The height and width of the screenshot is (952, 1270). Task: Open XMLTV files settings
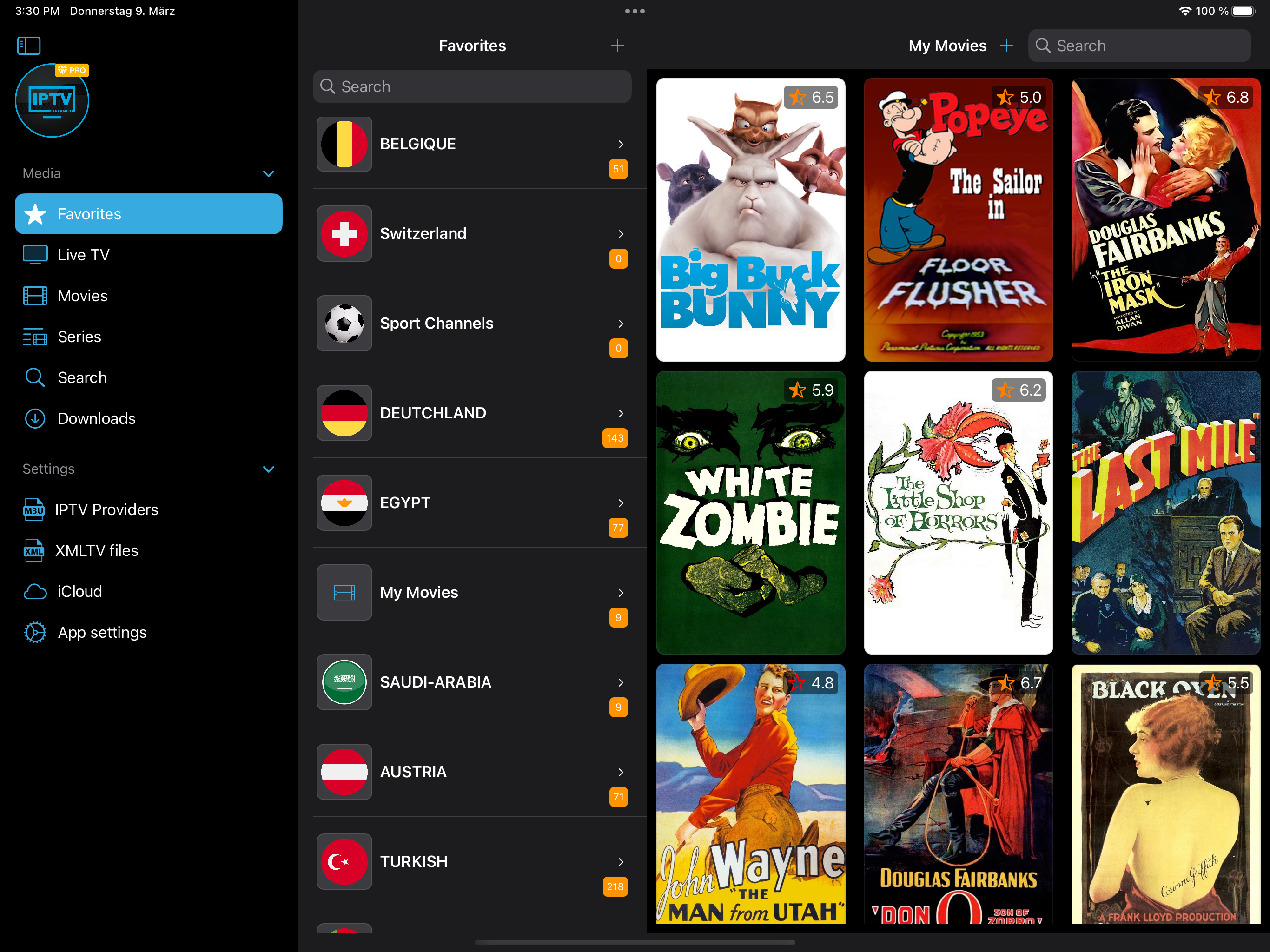(96, 550)
